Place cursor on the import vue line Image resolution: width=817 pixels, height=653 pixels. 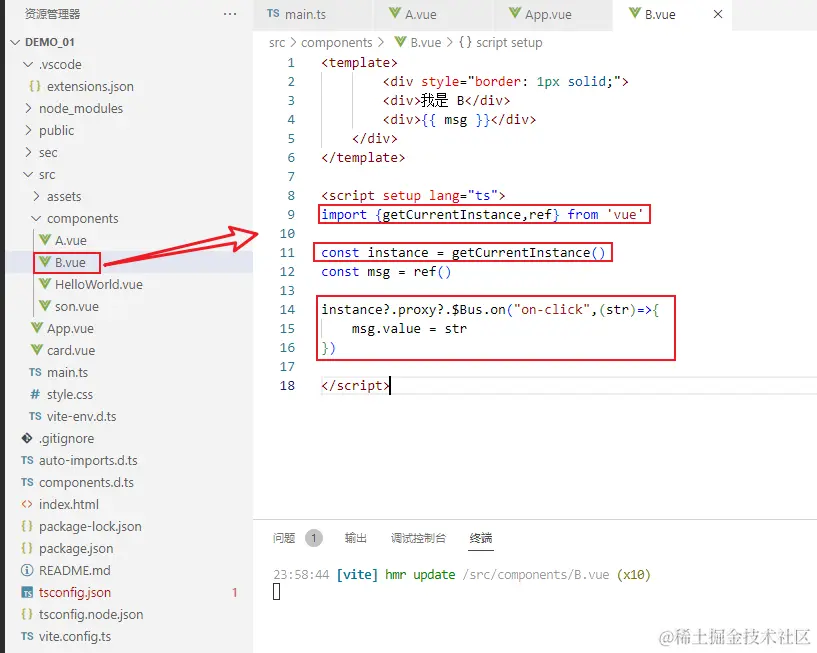pos(483,214)
